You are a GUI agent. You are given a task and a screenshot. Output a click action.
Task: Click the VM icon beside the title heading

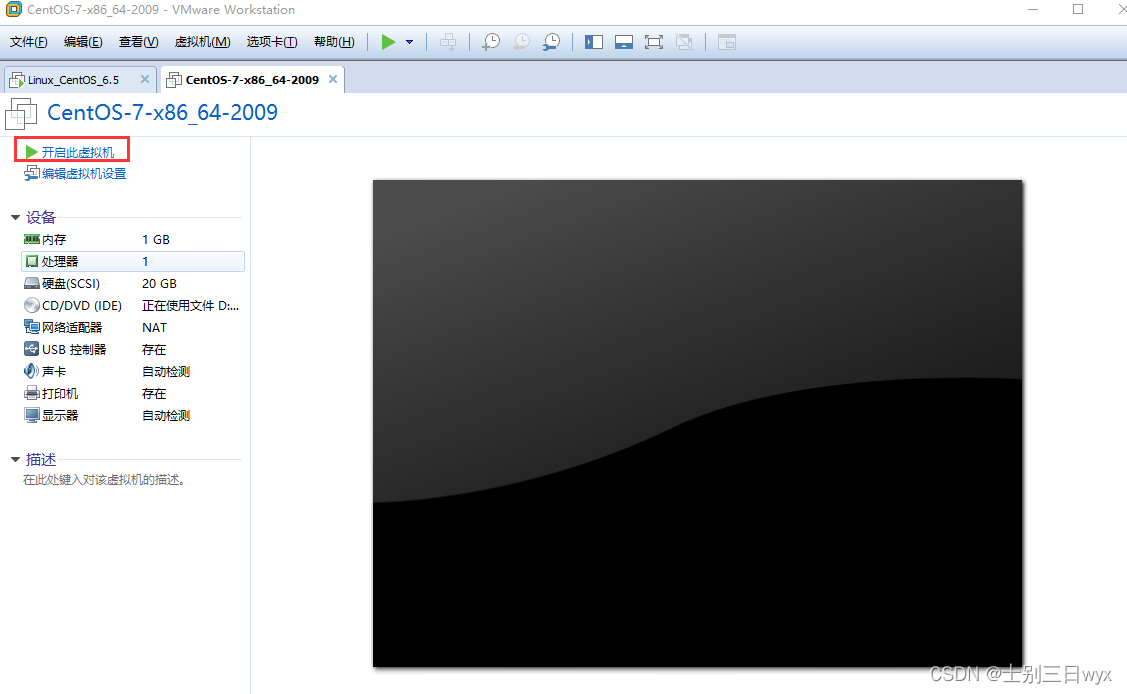[22, 114]
